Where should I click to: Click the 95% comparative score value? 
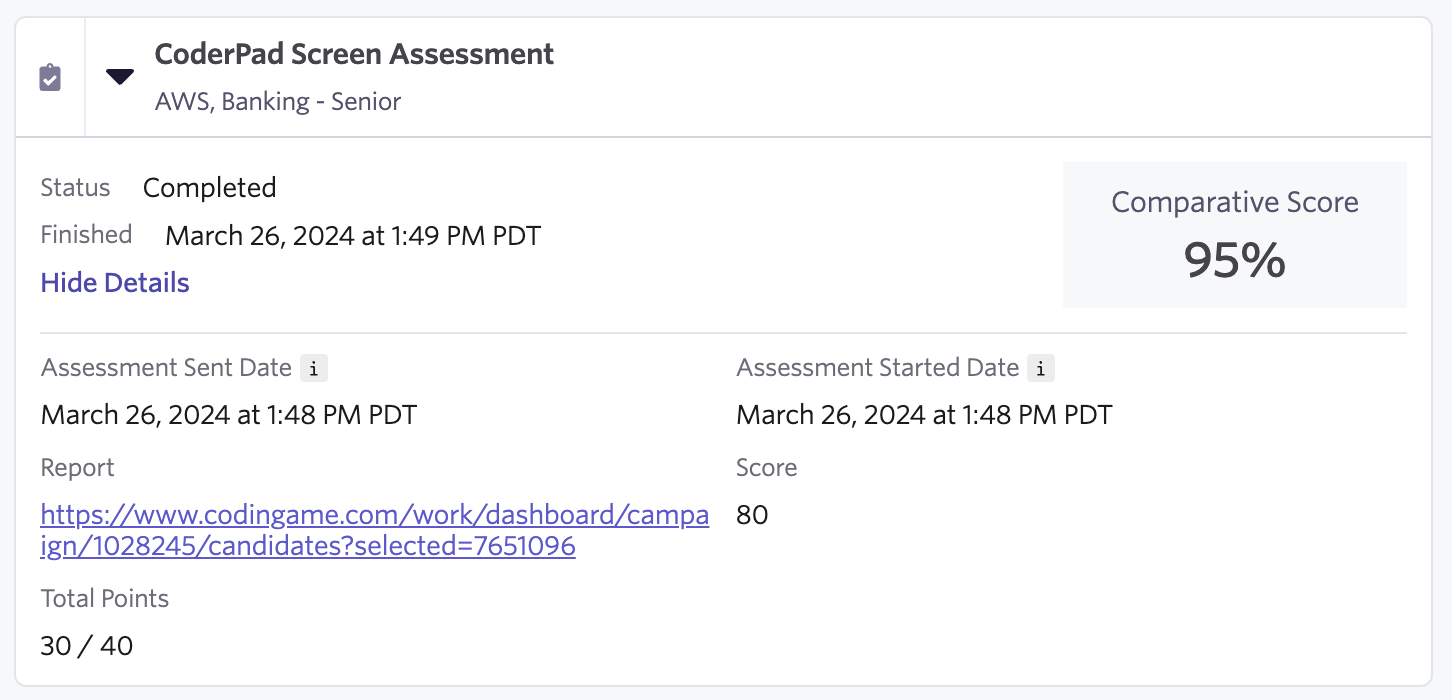pyautogui.click(x=1234, y=260)
